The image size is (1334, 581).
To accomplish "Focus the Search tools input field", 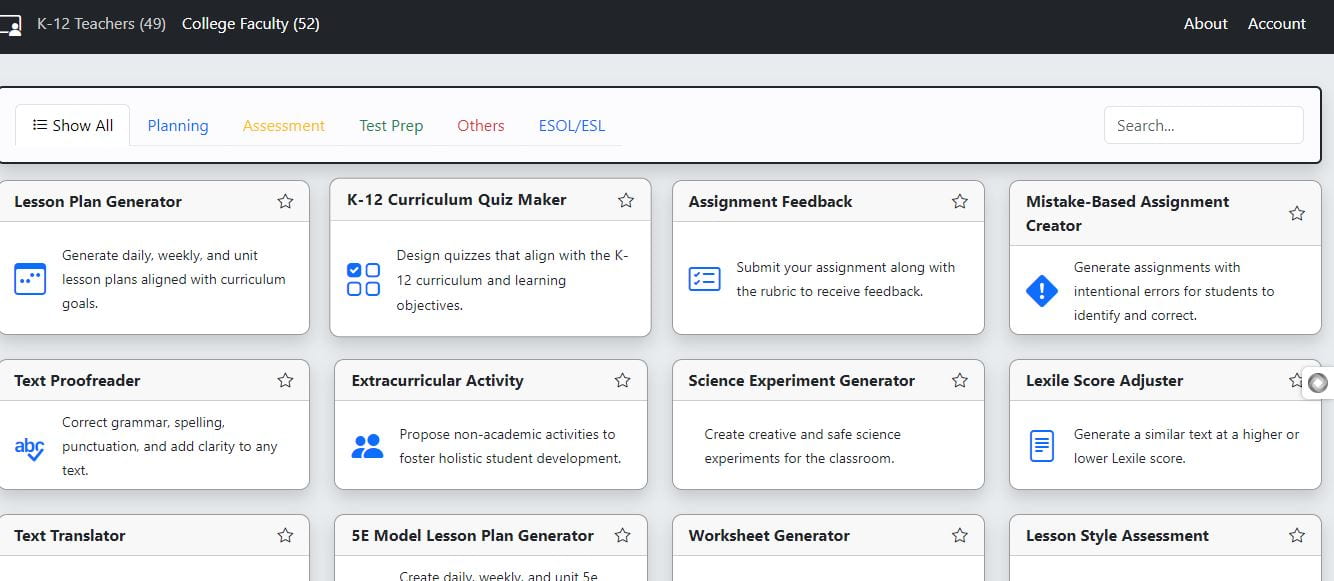I will tap(1203, 126).
